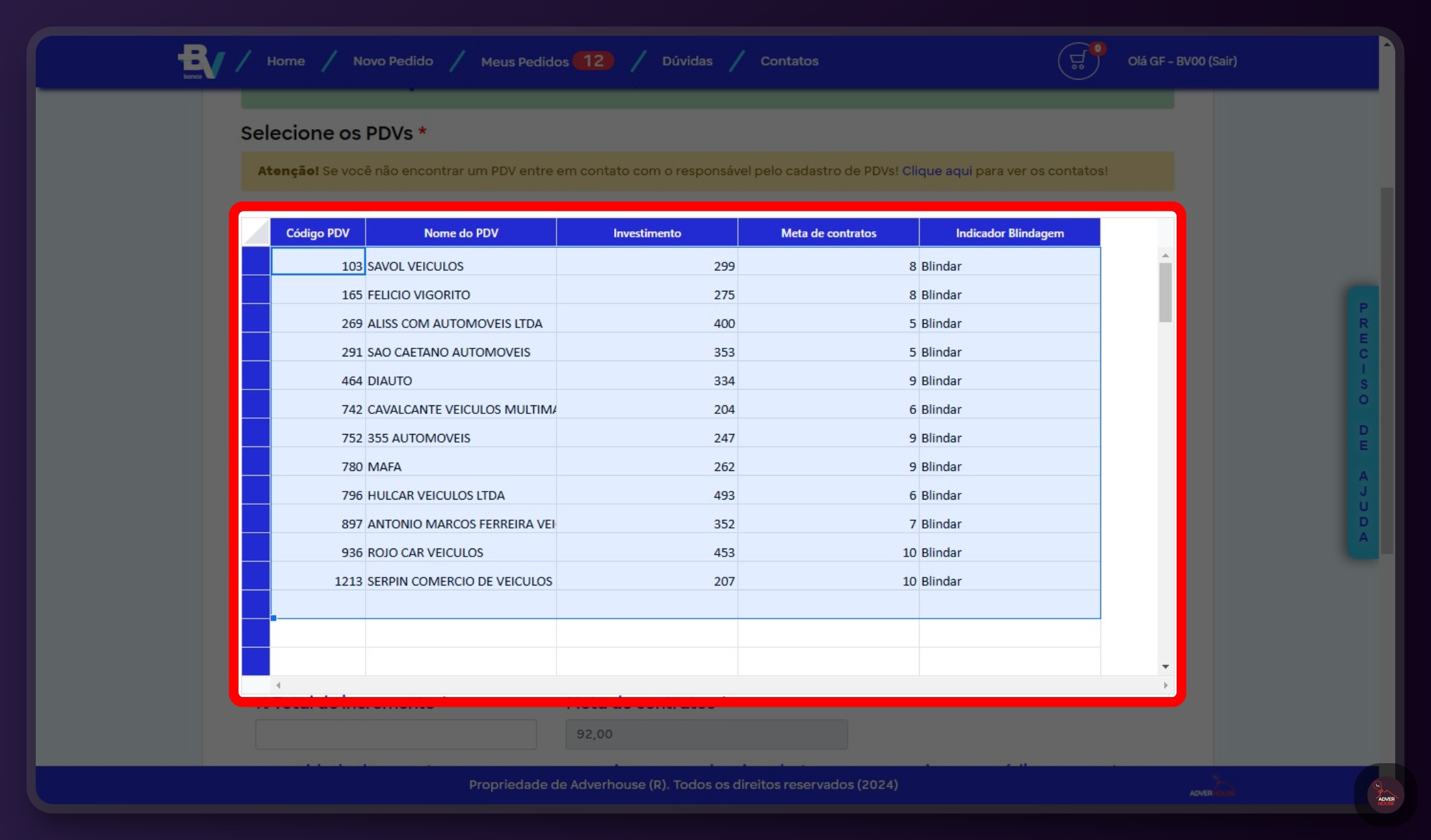Select cell SAO CAETANO AUTOMOVEIS
Screen dimensions: 1431x840
click(461, 347)
